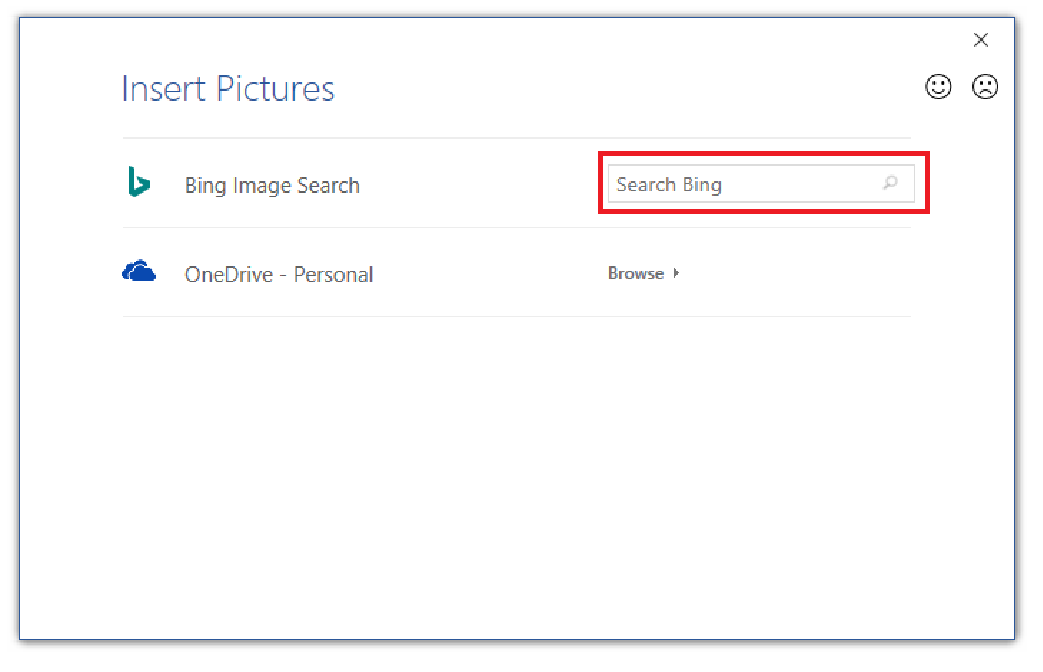Click the Bing logo icon
Screen dimensions: 1043x672
click(x=138, y=182)
